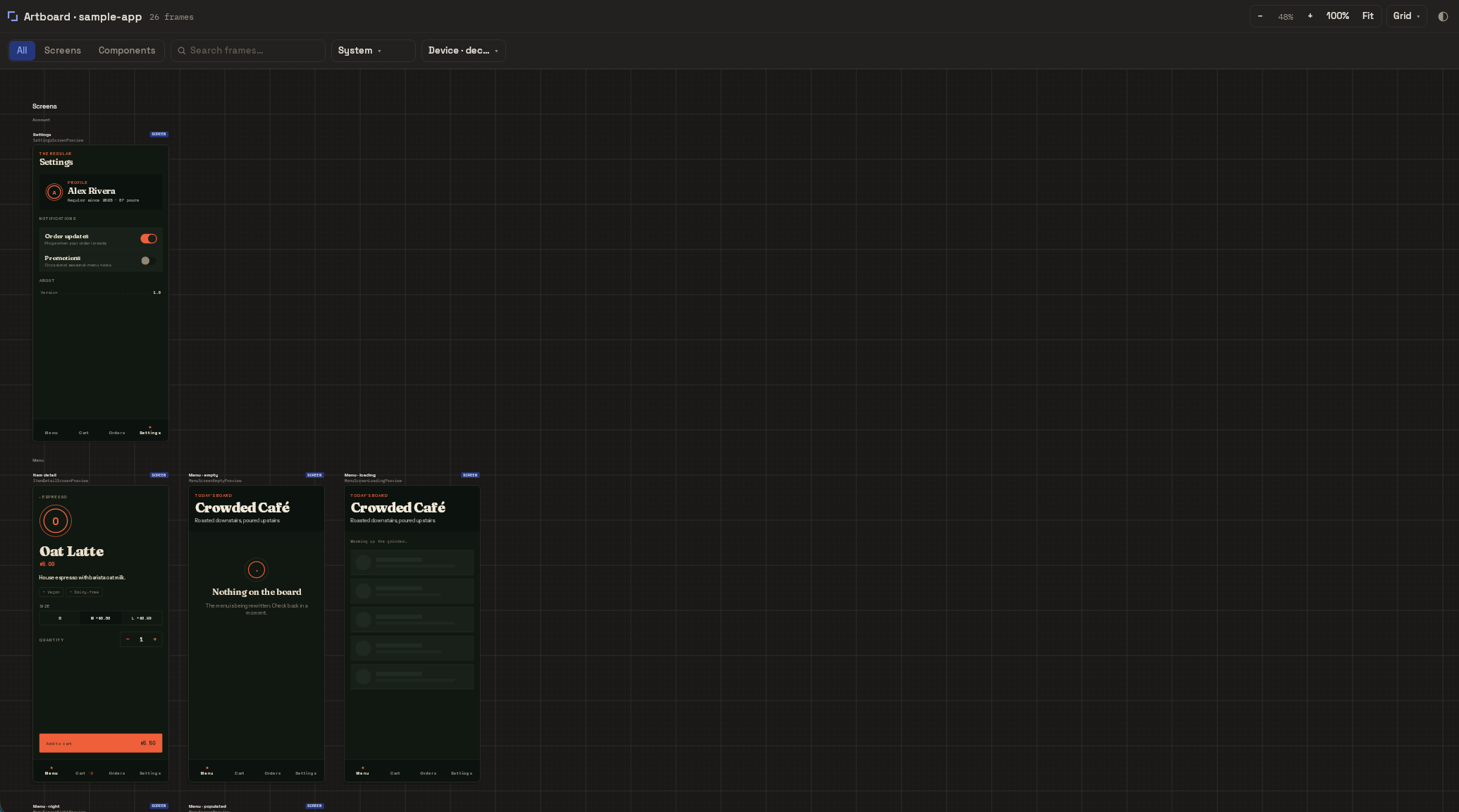Turn on the Promotions toggle
1459x812 pixels.
pyautogui.click(x=149, y=261)
